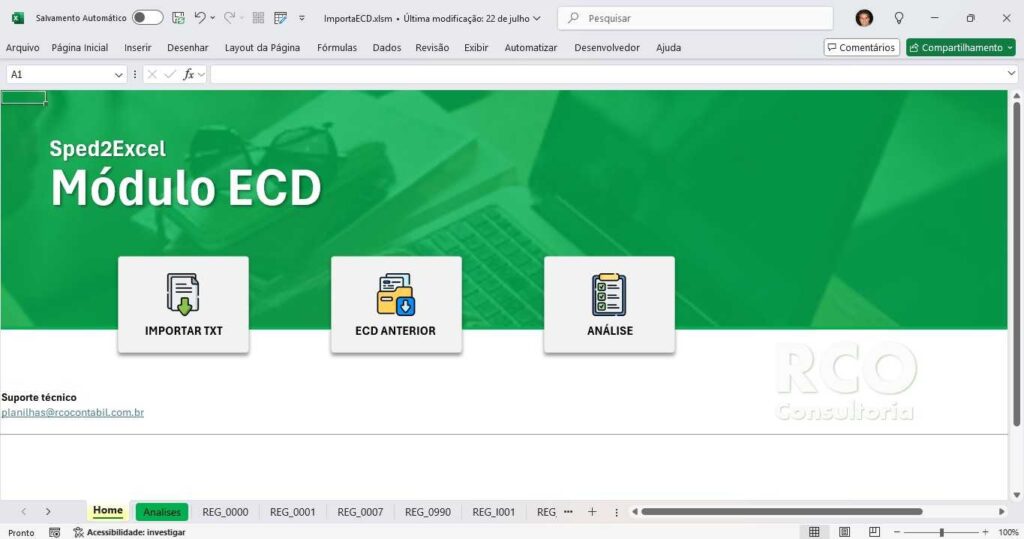Image resolution: width=1024 pixels, height=539 pixels.
Task: Click the zoom in plus button
Action: (x=985, y=532)
